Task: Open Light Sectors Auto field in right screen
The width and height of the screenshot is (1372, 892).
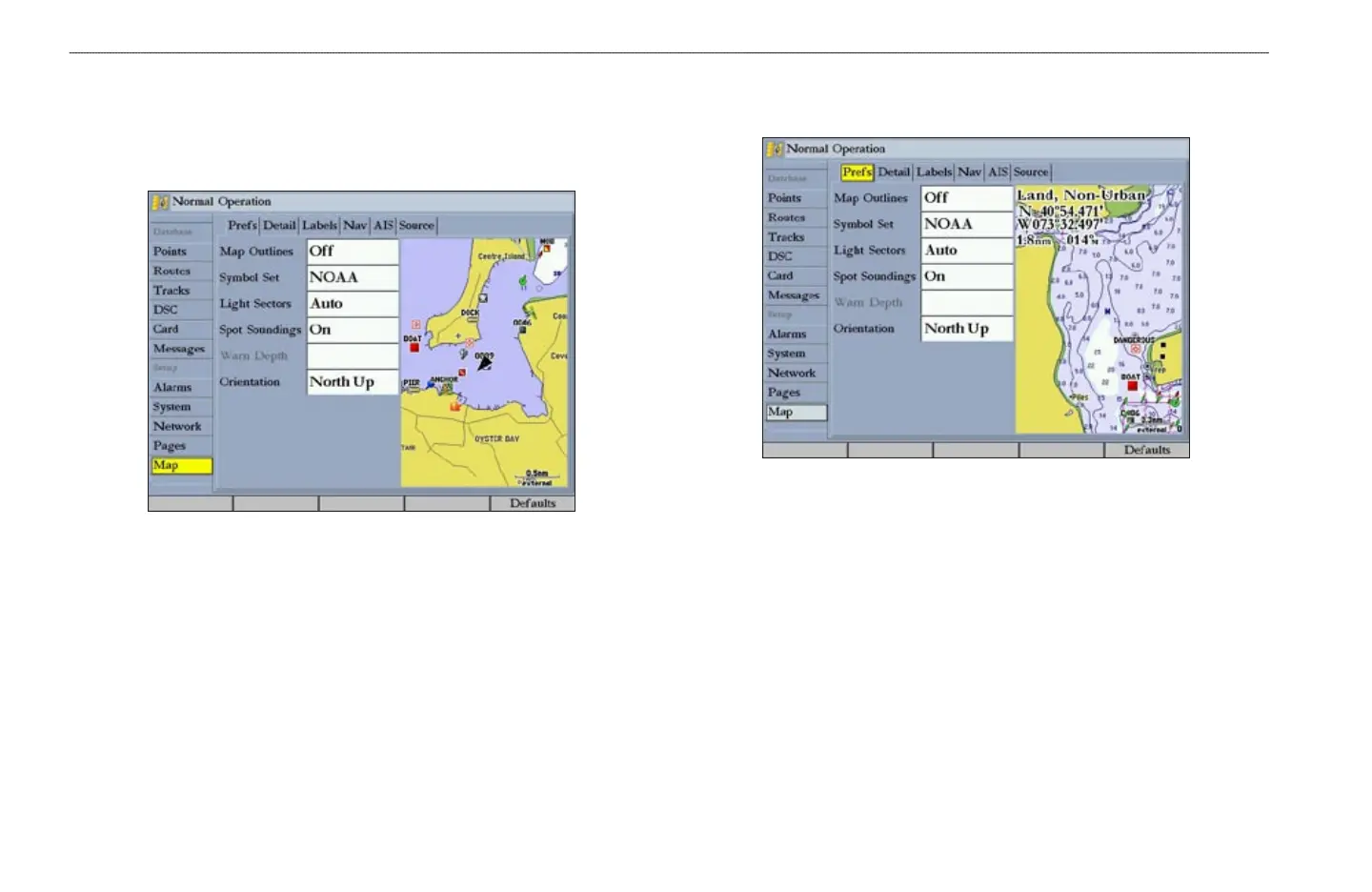Action: pyautogui.click(x=966, y=251)
